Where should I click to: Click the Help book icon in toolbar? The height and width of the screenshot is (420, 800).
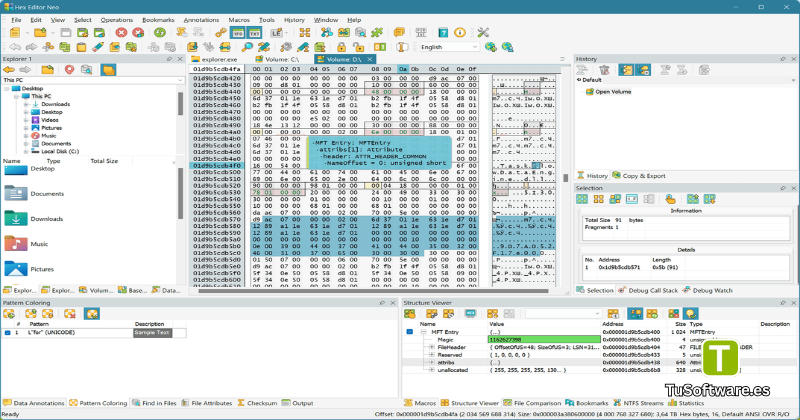(x=443, y=33)
